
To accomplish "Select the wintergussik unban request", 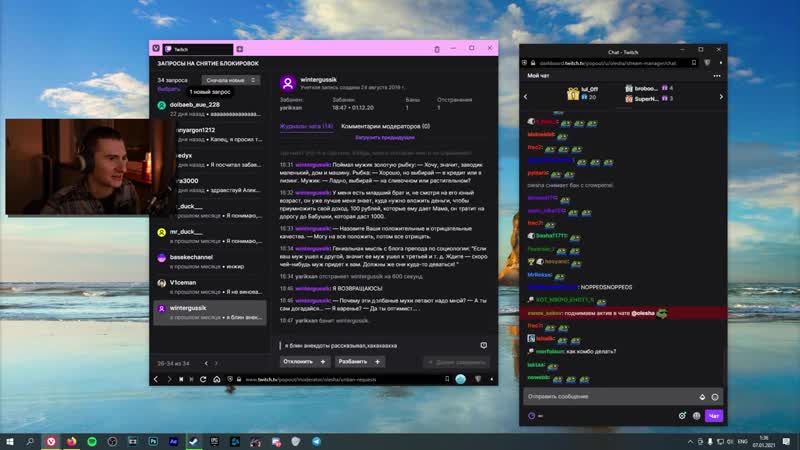I will tap(210, 312).
